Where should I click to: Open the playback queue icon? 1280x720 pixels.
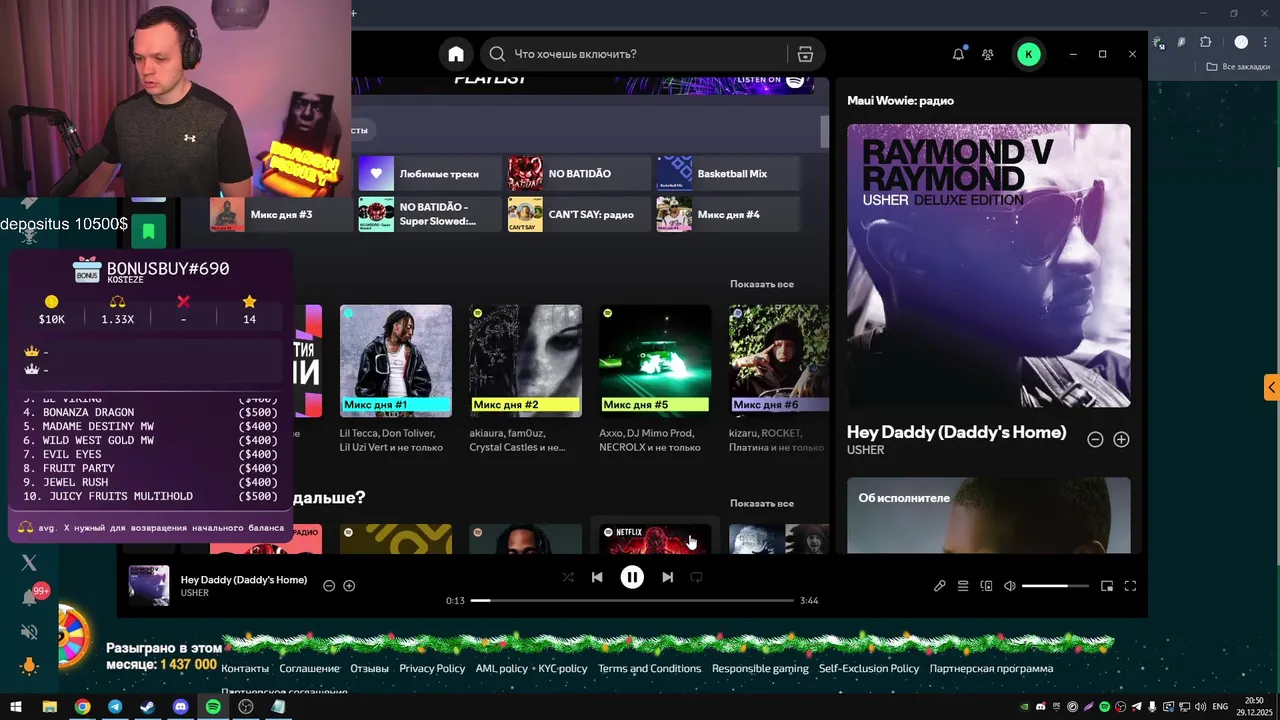point(963,586)
